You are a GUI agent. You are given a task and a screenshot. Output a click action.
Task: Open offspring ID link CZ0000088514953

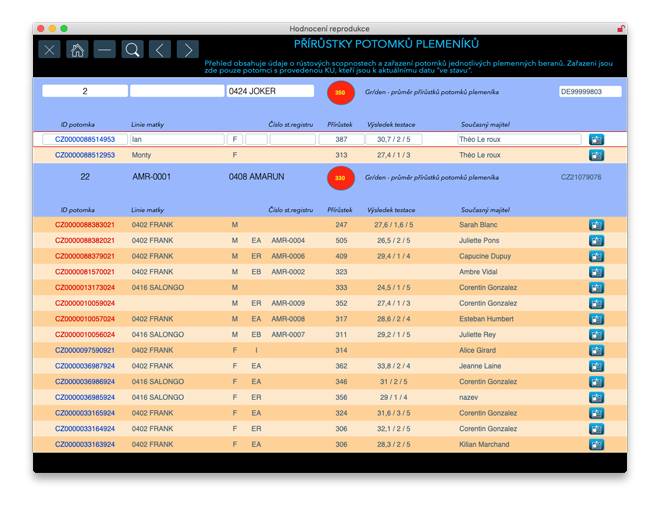84,139
